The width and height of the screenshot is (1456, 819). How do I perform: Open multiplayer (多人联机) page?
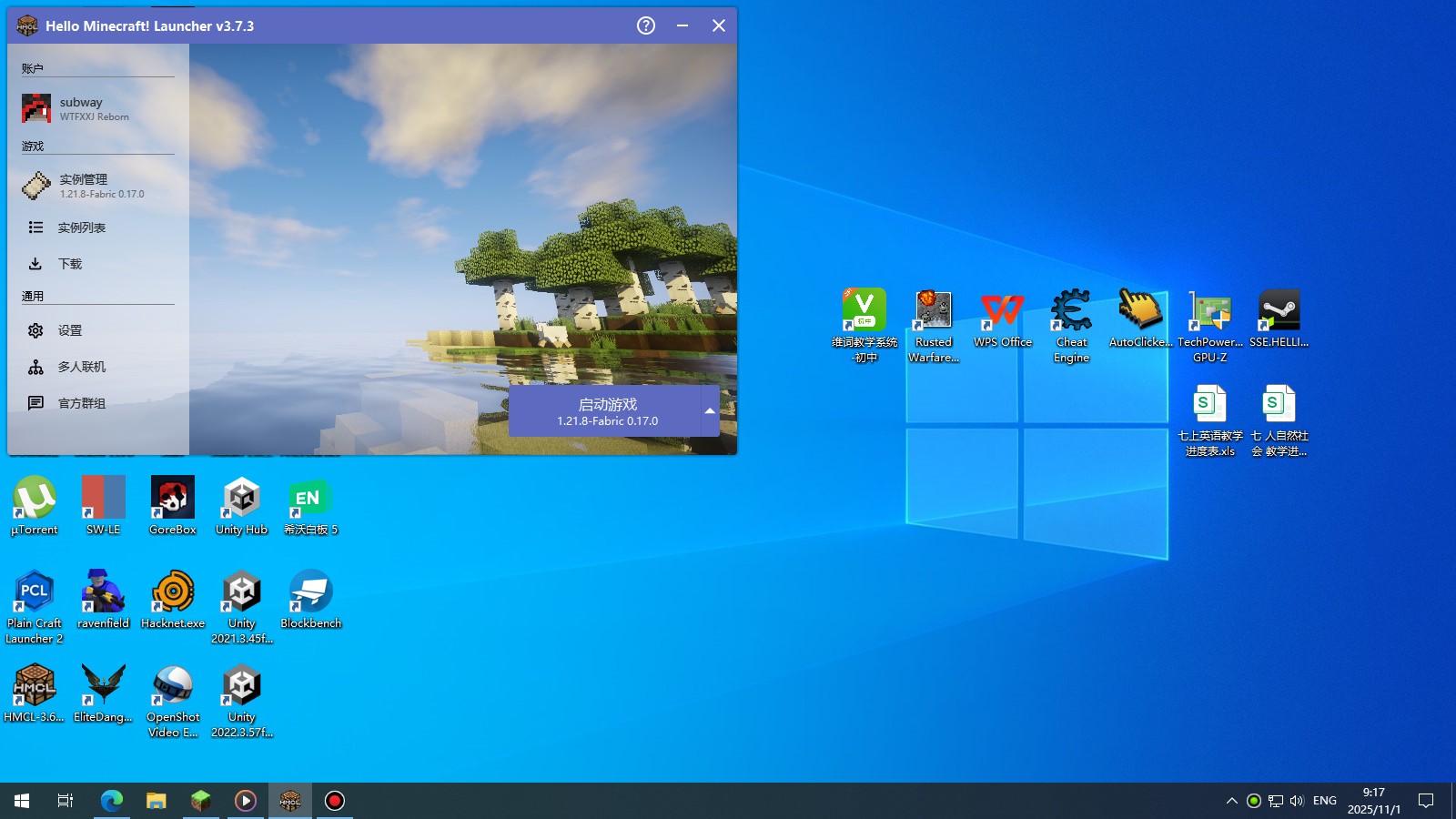82,367
